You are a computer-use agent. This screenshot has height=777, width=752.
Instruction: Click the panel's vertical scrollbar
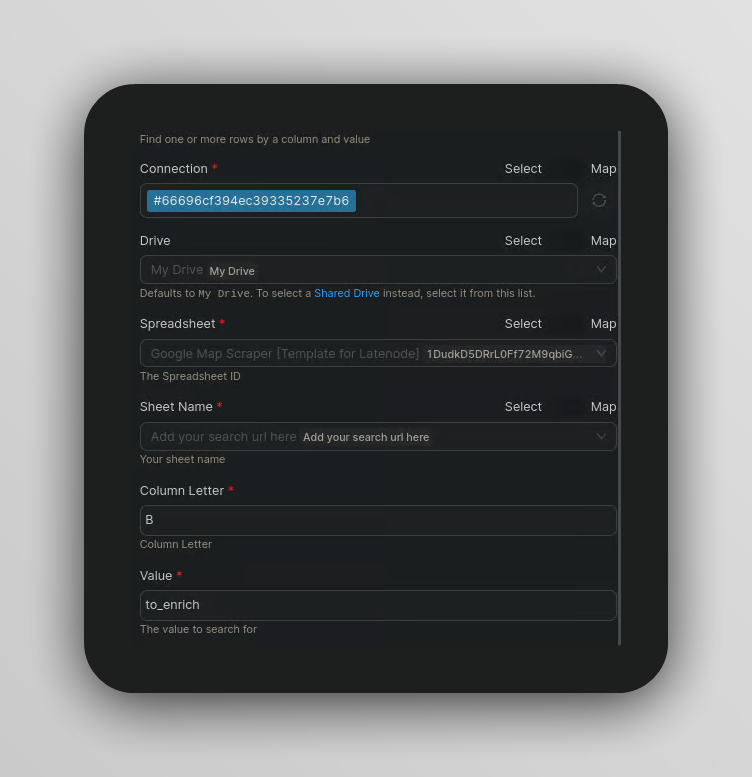coord(619,388)
